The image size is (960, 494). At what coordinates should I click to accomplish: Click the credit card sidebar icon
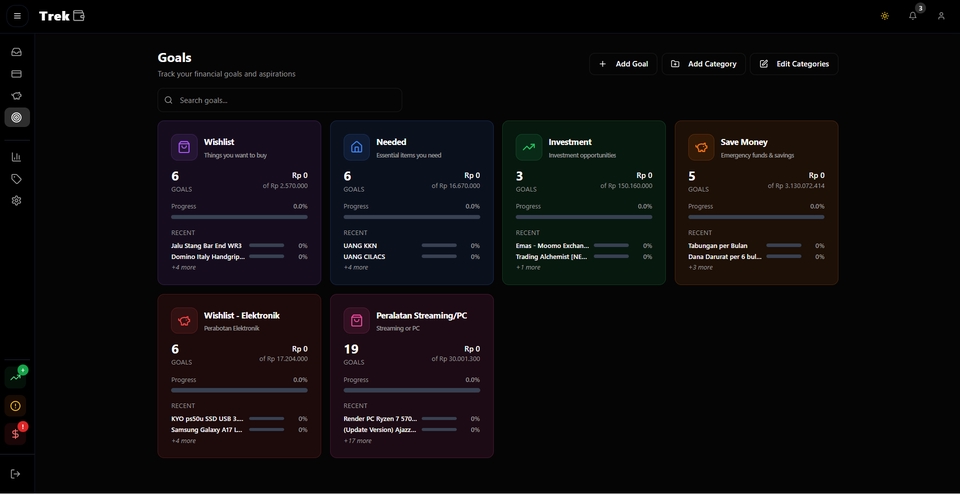(x=16, y=74)
